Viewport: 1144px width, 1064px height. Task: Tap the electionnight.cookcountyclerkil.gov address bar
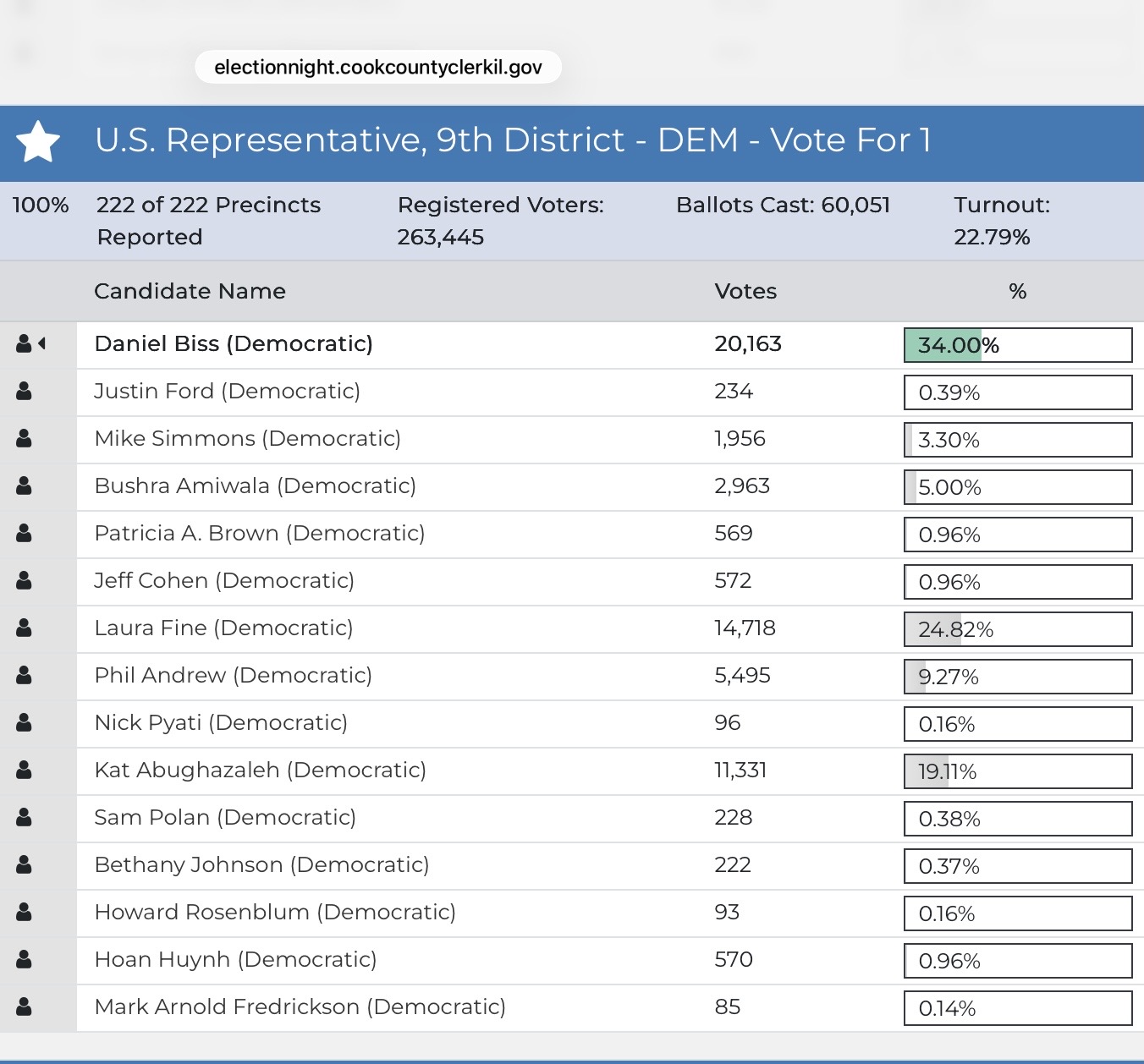pyautogui.click(x=378, y=68)
